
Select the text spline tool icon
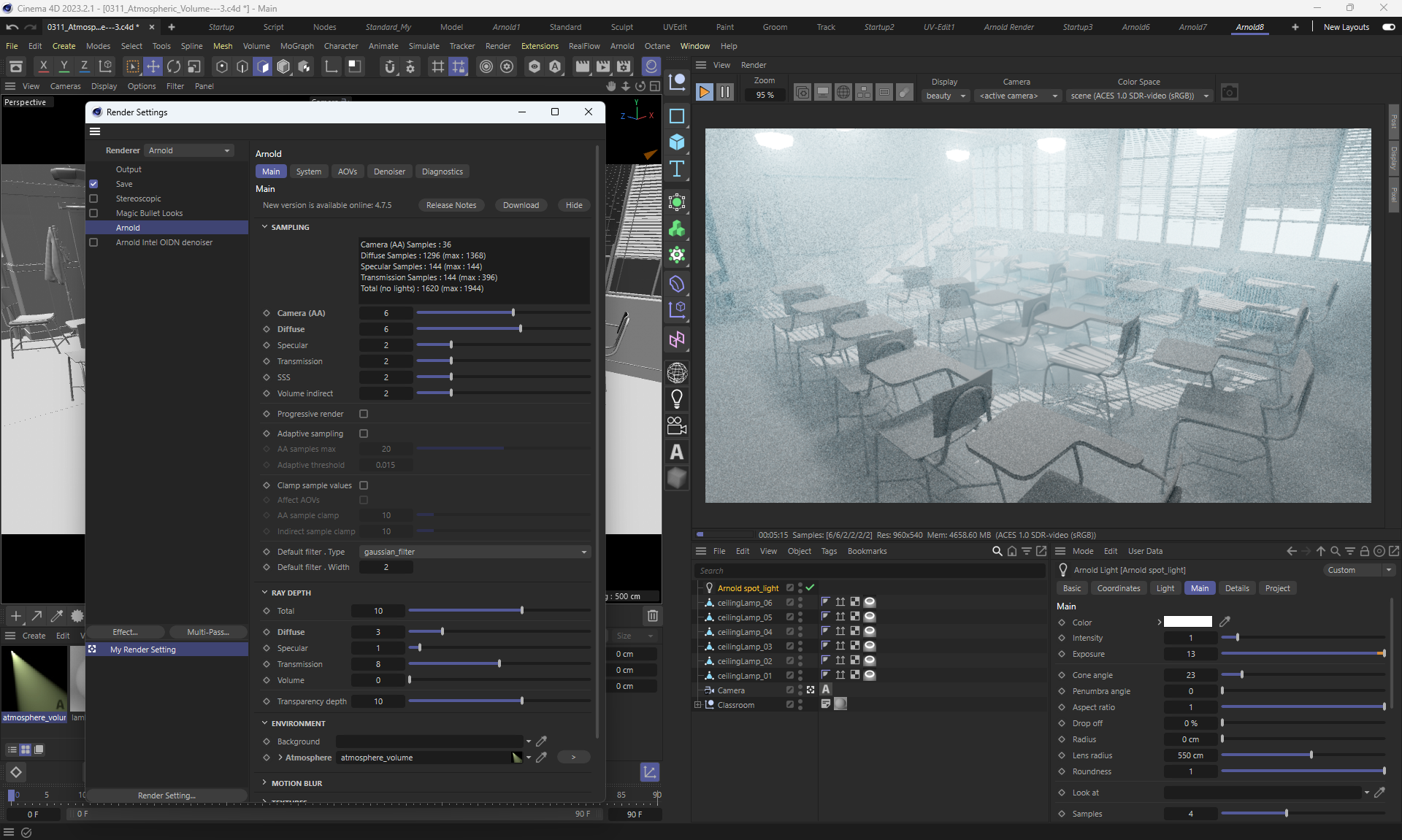point(677,169)
